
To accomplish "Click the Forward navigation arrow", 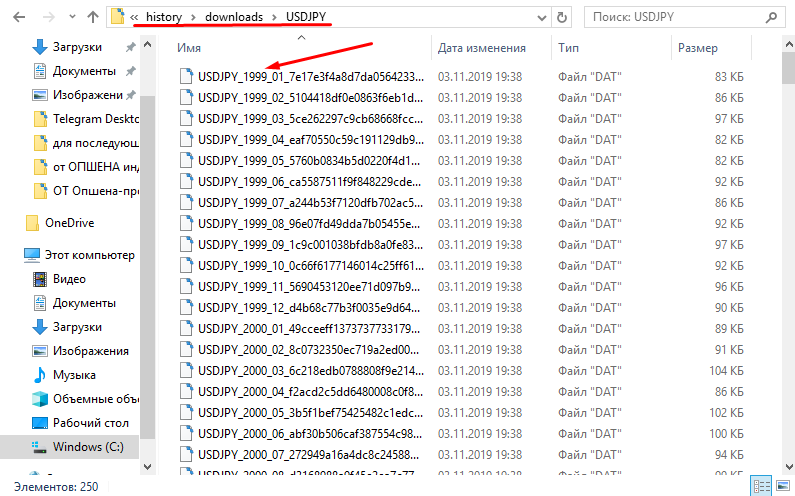I will tap(49, 17).
